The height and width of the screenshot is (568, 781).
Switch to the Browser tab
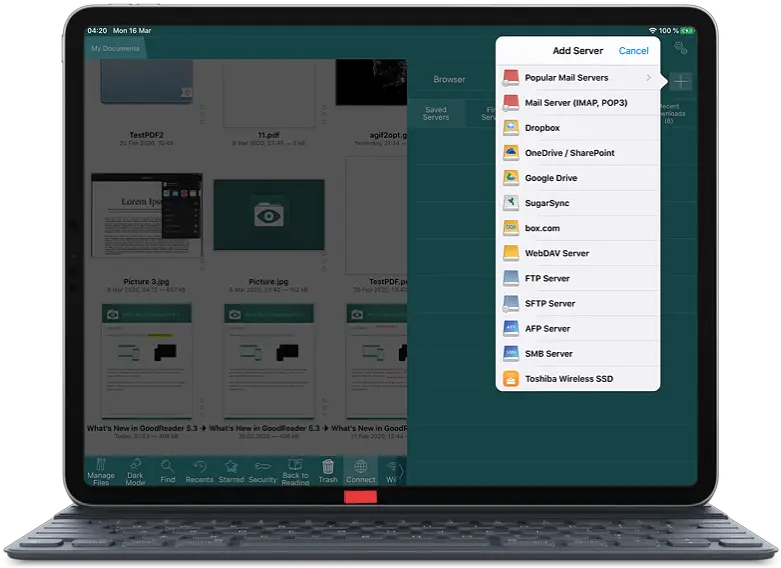pos(449,80)
